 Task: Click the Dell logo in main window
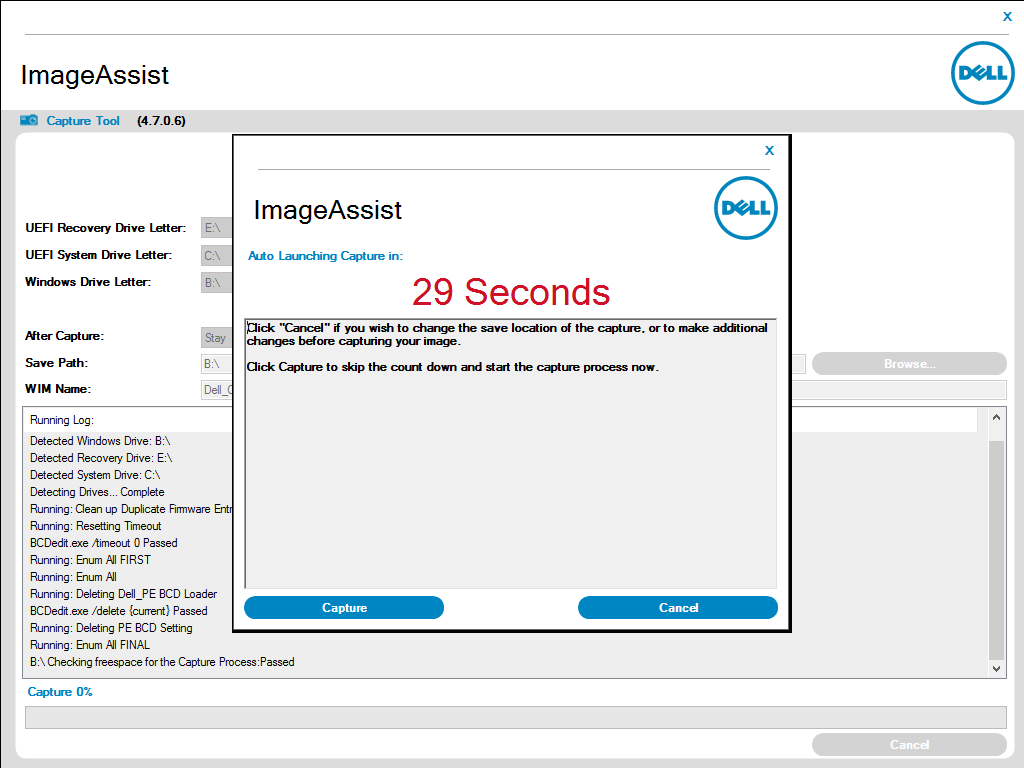(x=983, y=72)
